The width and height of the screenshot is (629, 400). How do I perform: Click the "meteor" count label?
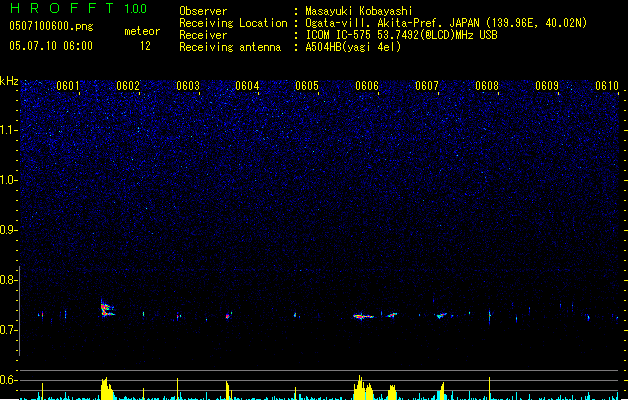(x=142, y=31)
